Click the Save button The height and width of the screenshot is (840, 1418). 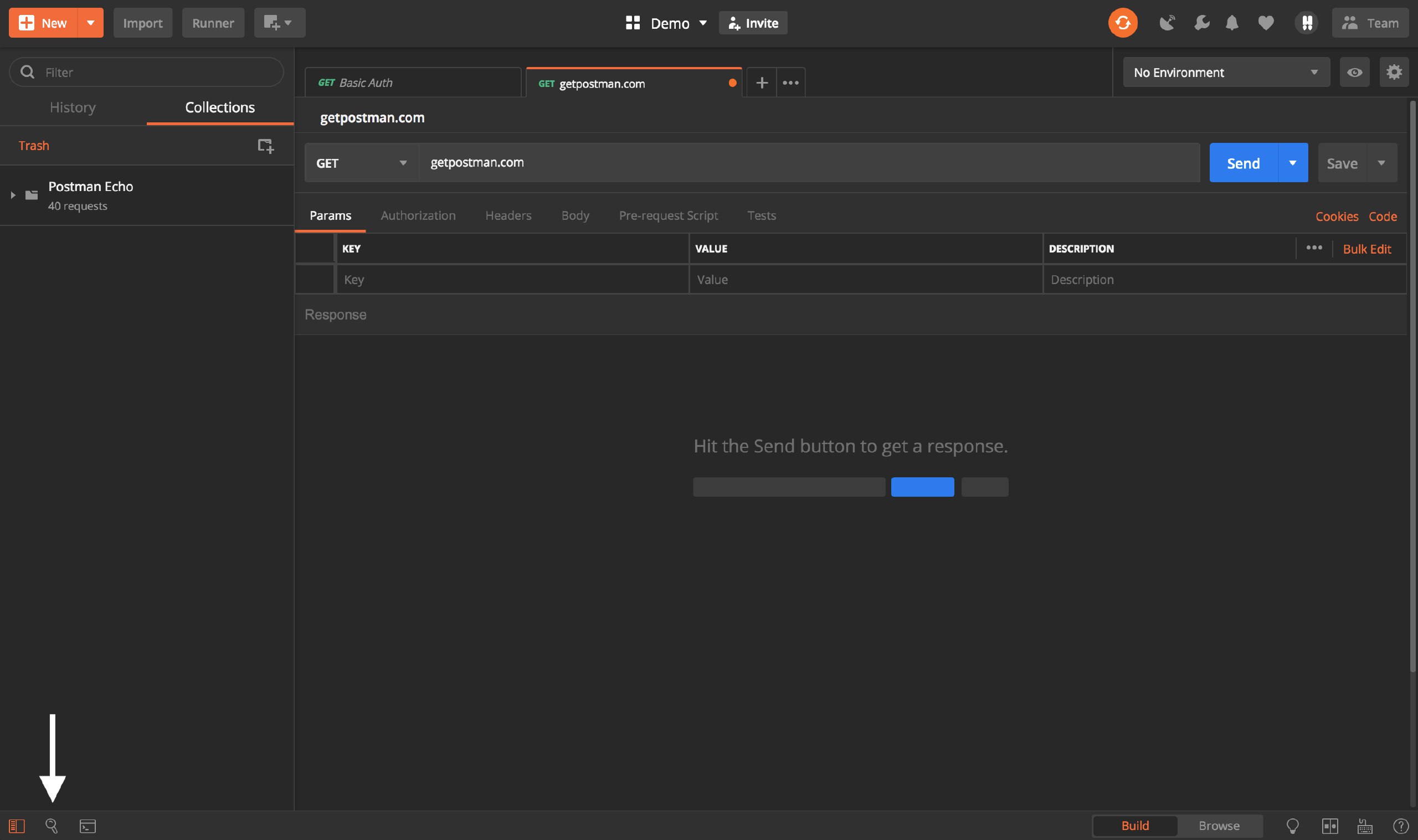coord(1342,163)
